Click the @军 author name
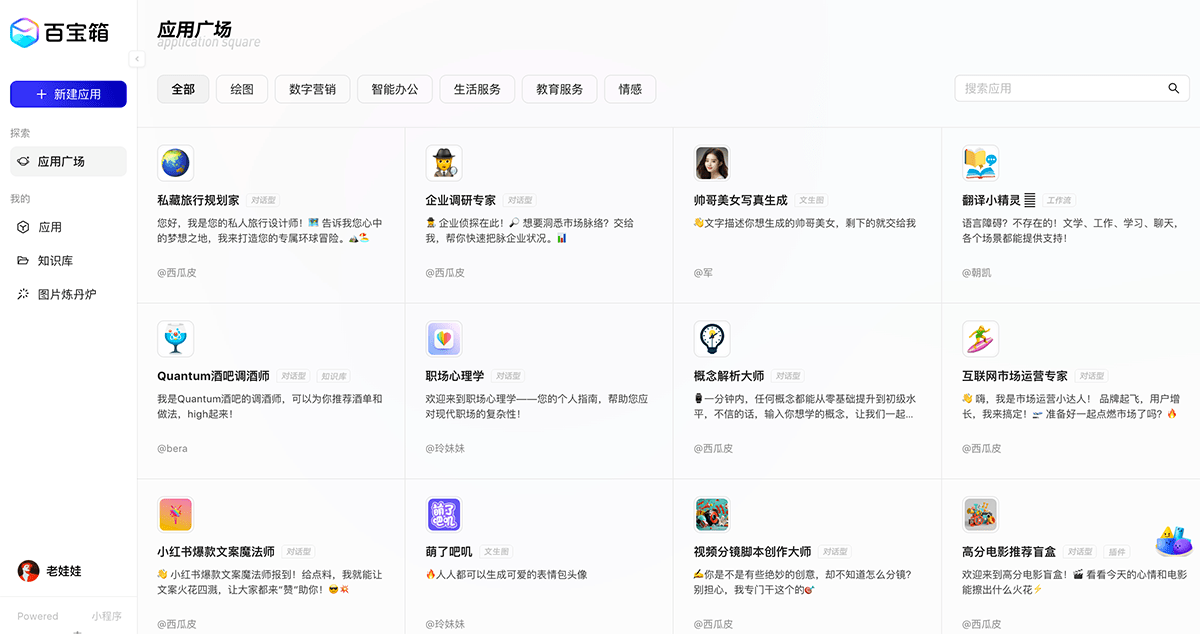Screen dimensions: 1200x634 (704, 272)
